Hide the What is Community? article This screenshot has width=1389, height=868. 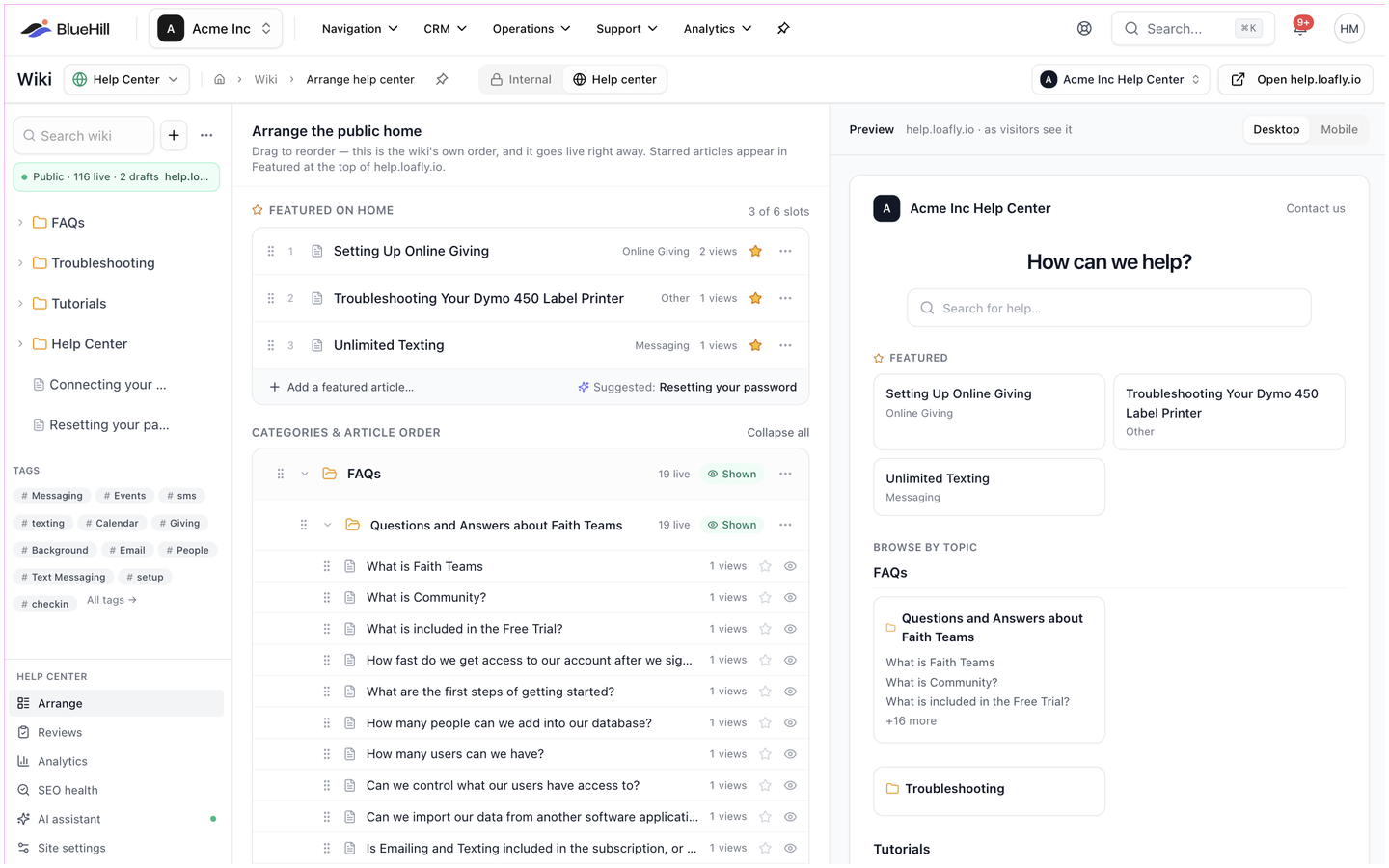click(x=790, y=598)
